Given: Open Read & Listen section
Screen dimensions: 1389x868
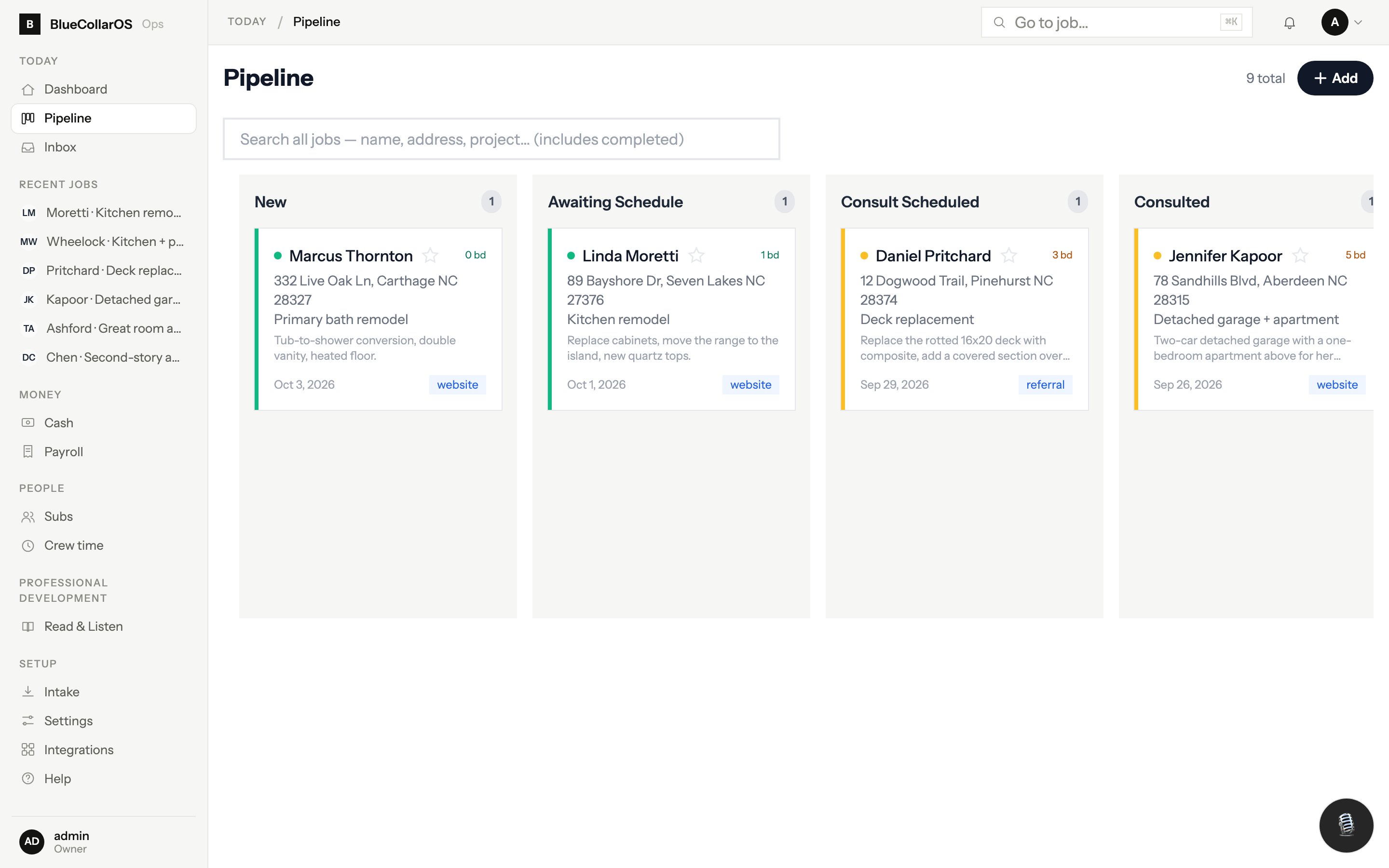Looking at the screenshot, I should tap(103, 626).
